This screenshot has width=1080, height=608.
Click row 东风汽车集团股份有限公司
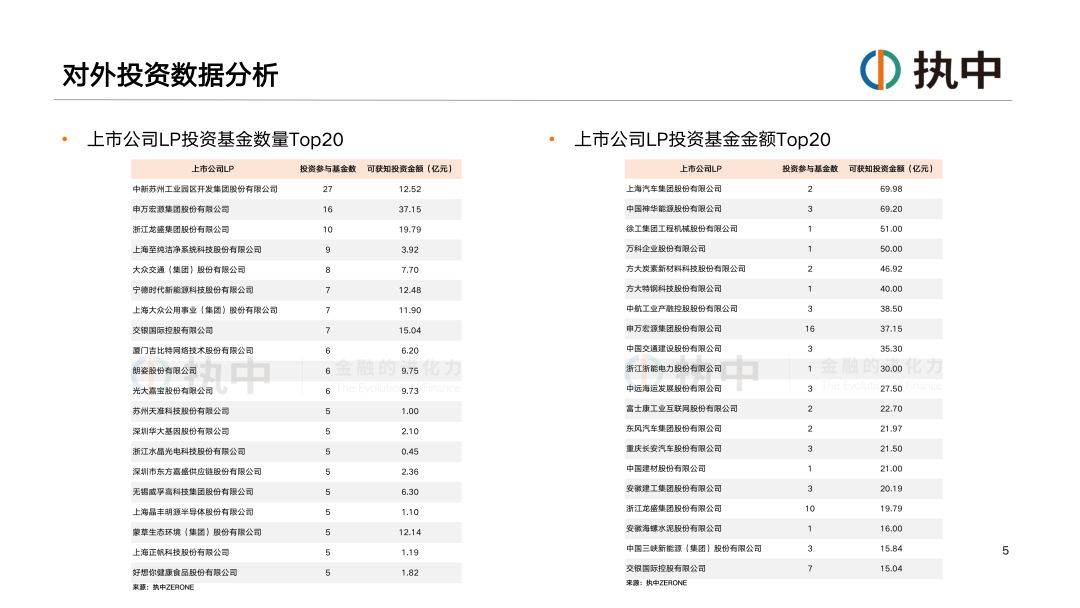(783, 428)
